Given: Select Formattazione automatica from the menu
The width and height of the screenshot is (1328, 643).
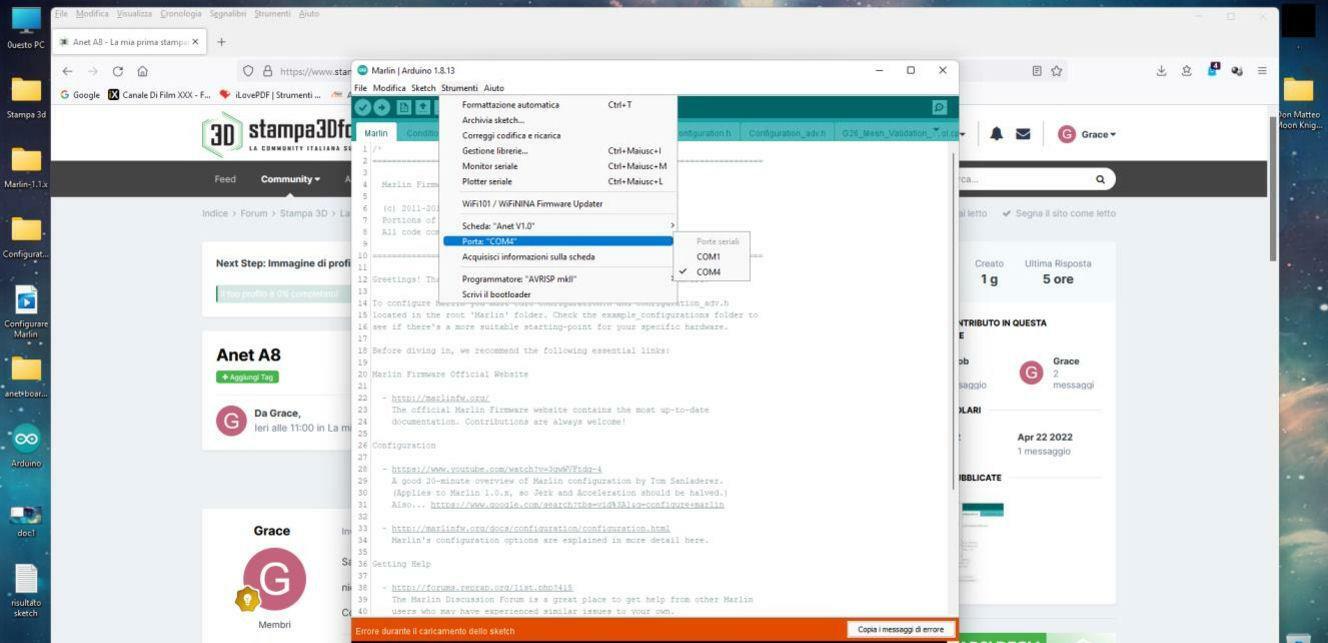Looking at the screenshot, I should pos(558,105).
